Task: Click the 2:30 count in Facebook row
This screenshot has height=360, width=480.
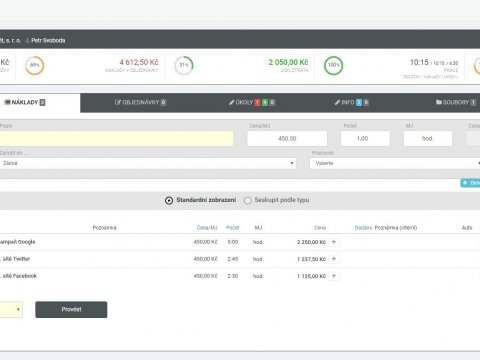Action: click(233, 276)
